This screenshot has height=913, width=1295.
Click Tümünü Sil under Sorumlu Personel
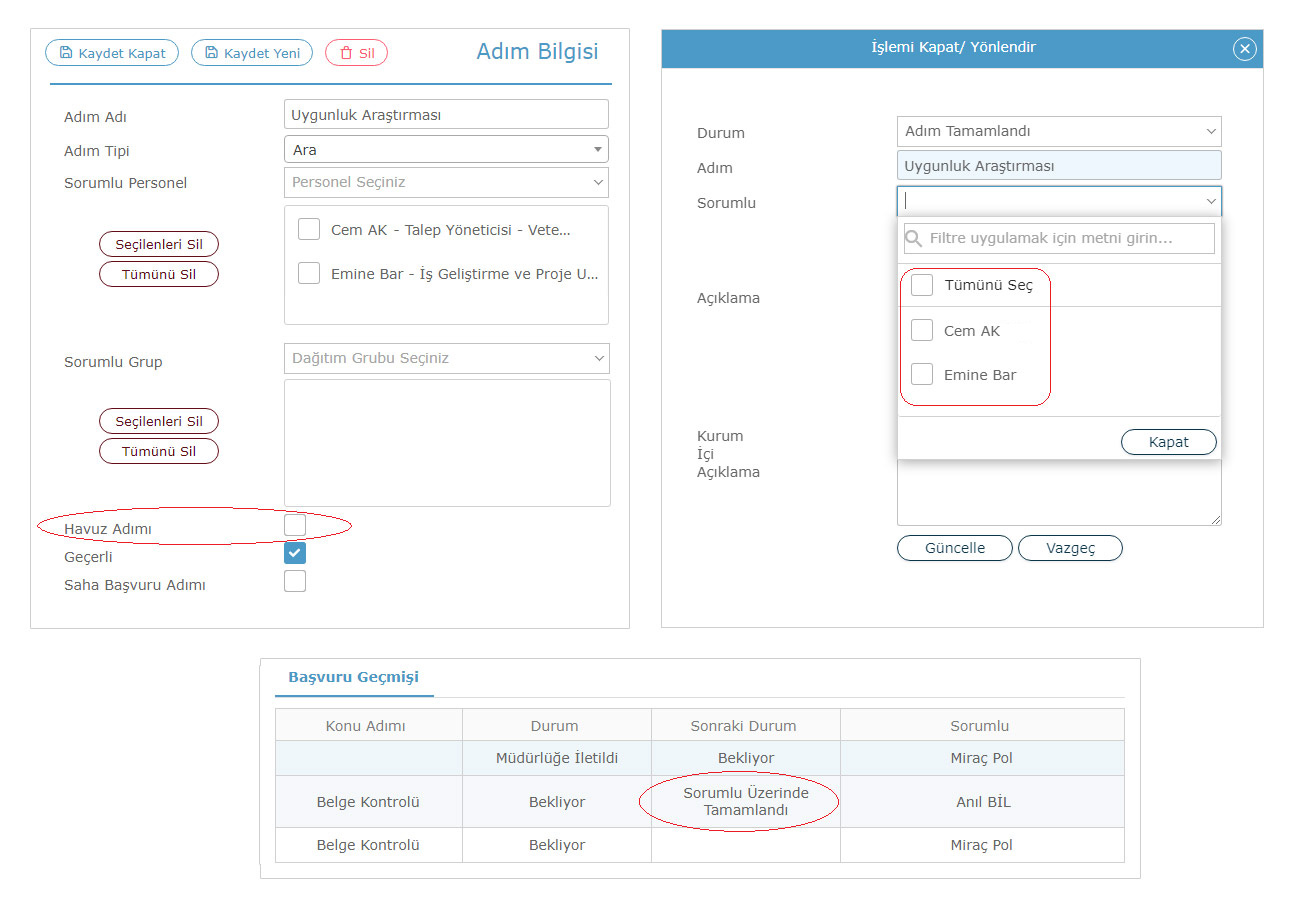pos(159,274)
